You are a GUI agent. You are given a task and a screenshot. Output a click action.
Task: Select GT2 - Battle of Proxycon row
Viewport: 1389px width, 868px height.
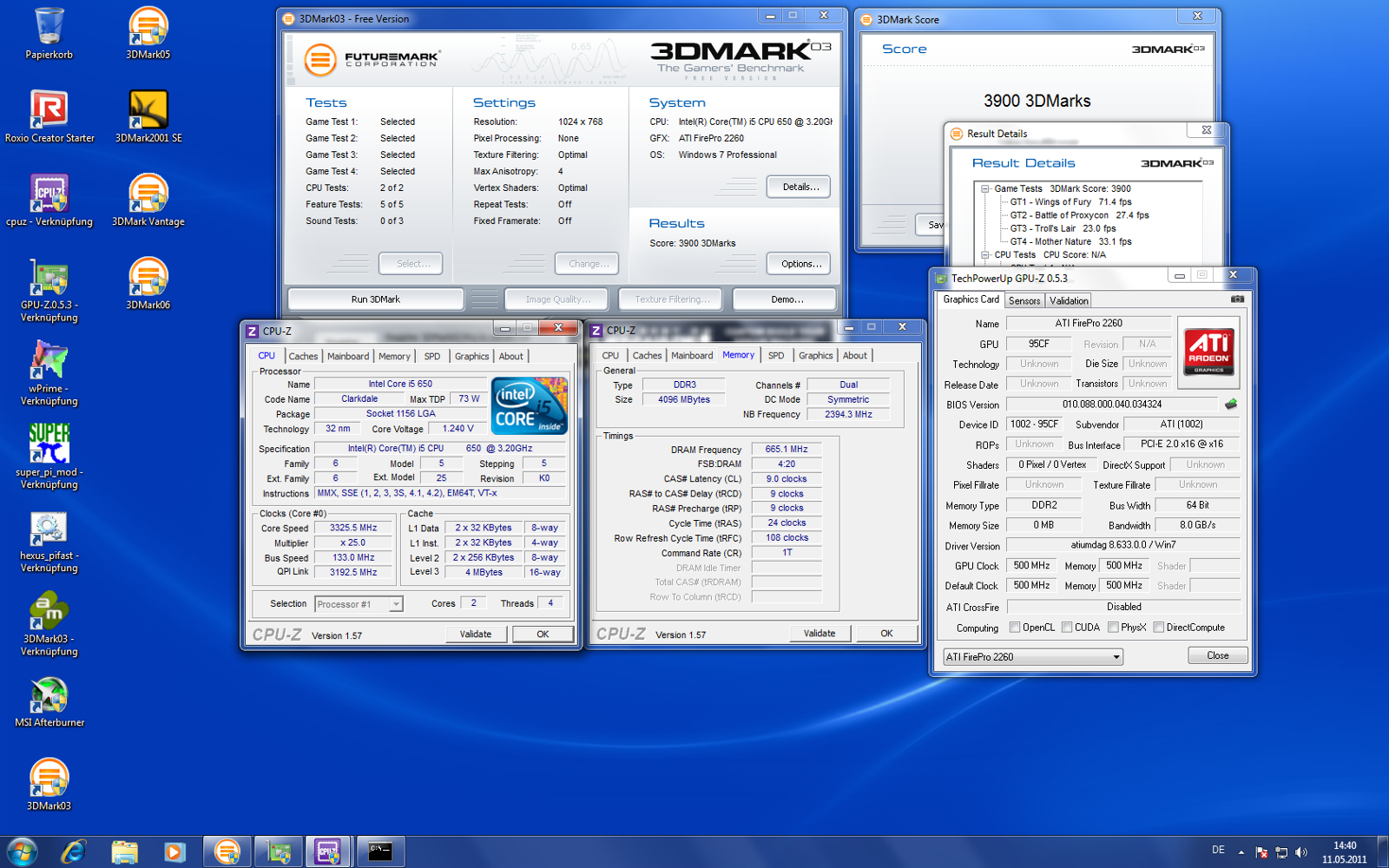1079,215
